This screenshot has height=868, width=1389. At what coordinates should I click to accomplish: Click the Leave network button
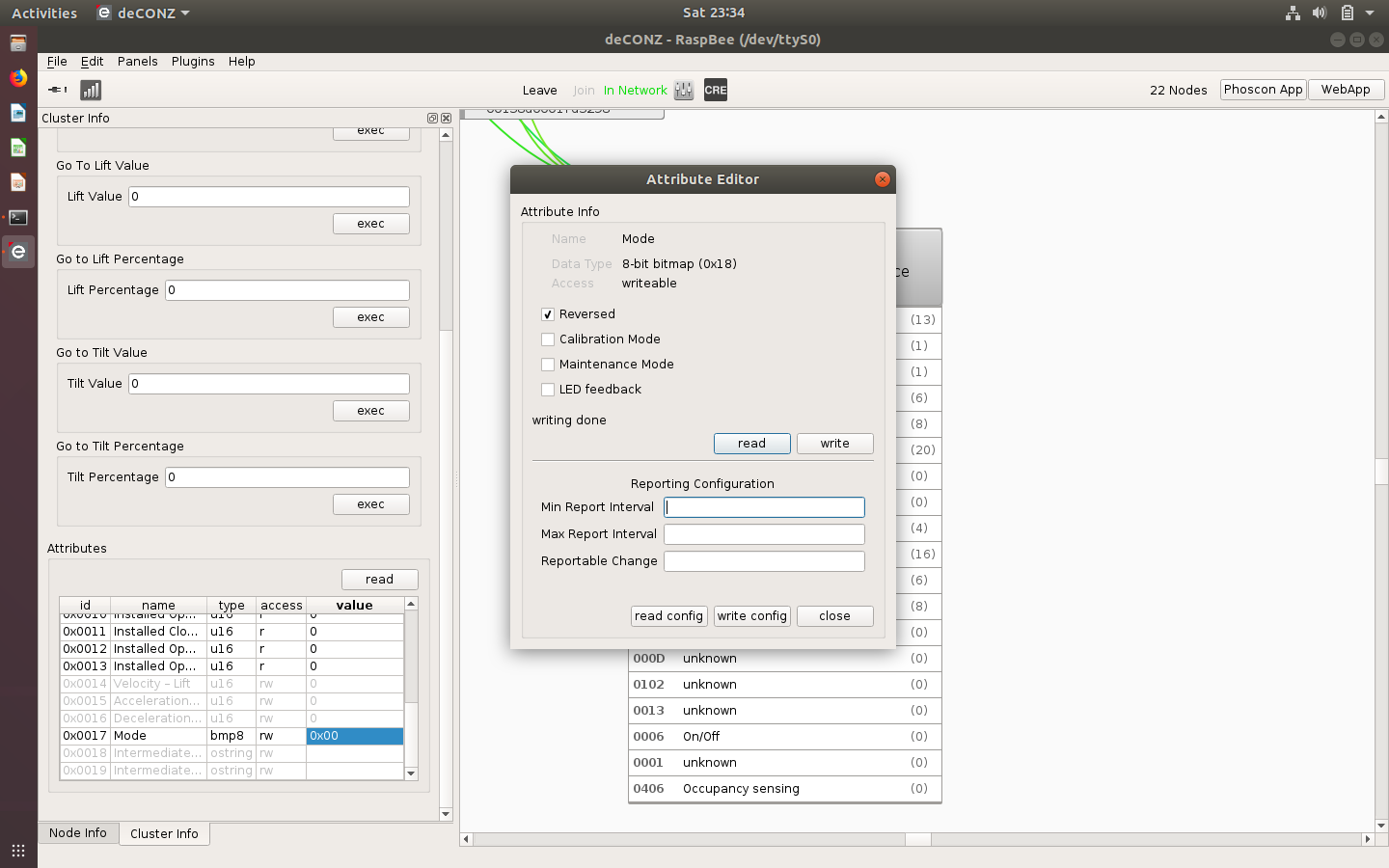point(539,91)
